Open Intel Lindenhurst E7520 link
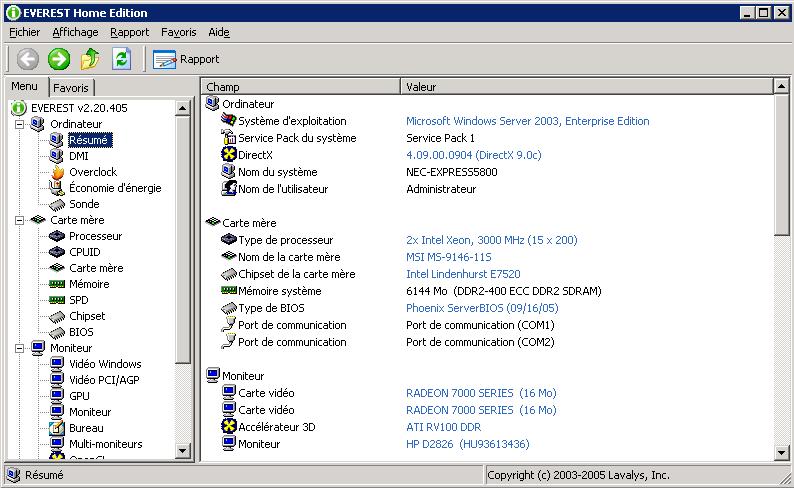 pyautogui.click(x=463, y=274)
